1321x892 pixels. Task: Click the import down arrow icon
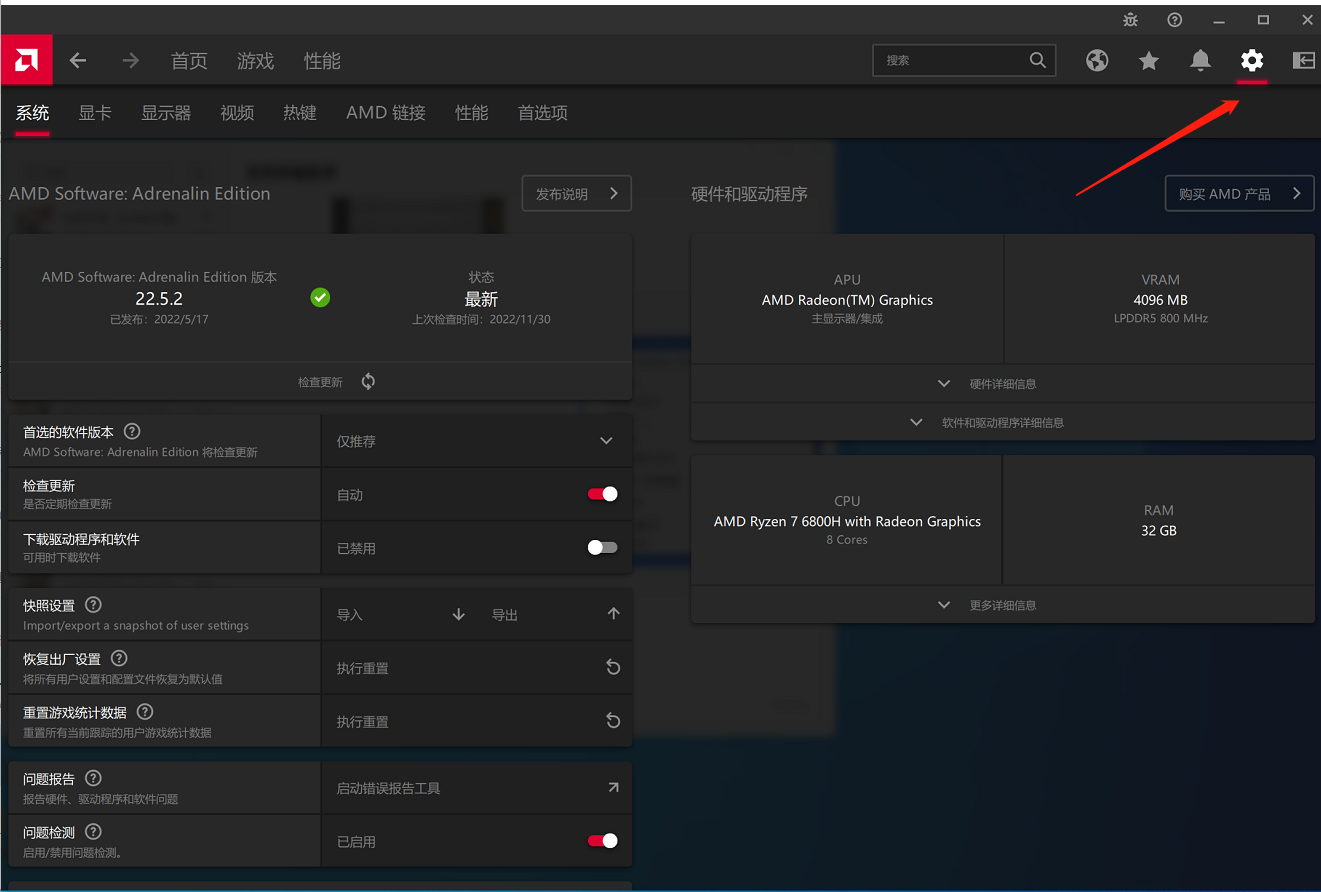coord(459,614)
